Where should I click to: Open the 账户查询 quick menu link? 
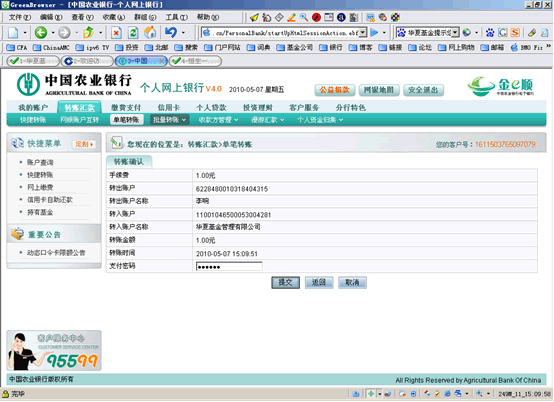(x=40, y=162)
